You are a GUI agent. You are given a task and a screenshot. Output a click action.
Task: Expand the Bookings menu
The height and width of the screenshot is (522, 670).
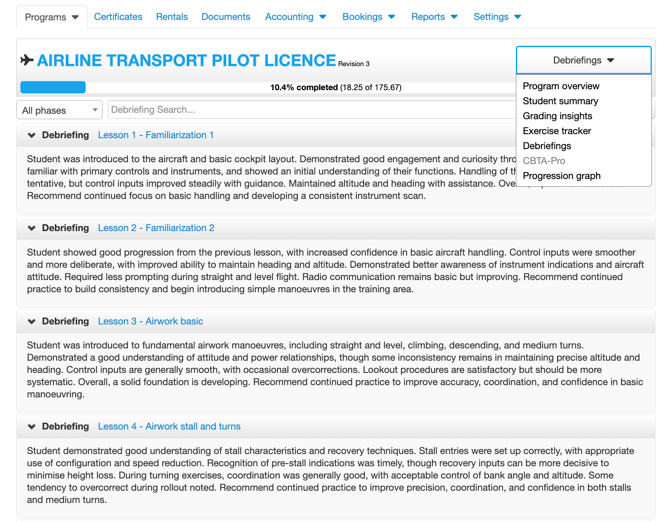pos(368,17)
